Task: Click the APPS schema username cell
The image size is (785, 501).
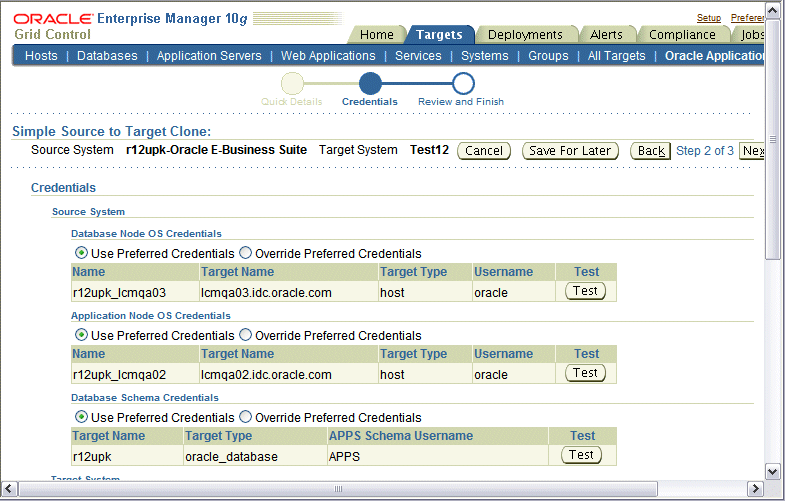Action: [x=438, y=456]
